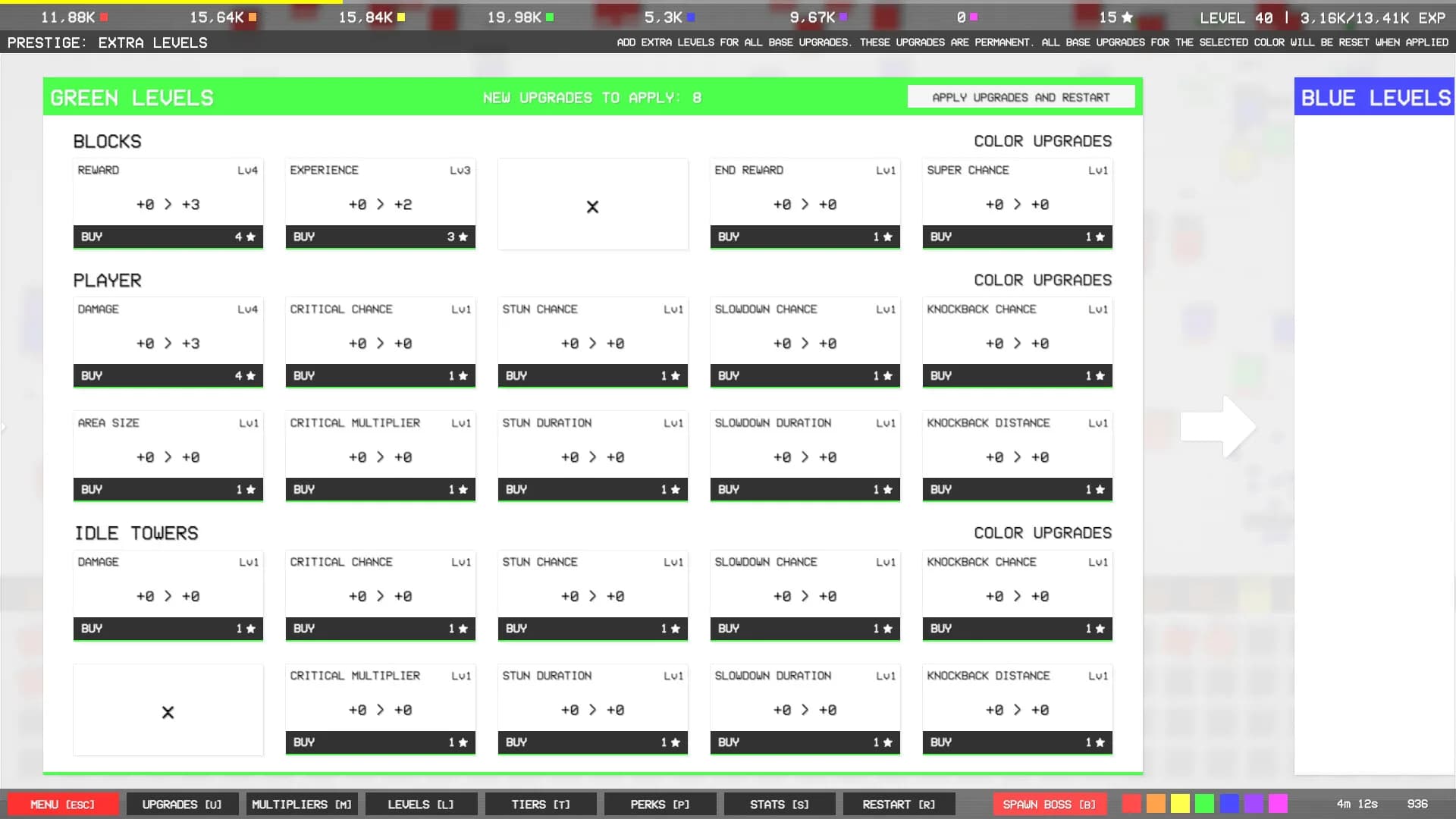Buy Player Critical Chance upgrade
1456x819 pixels.
pos(380,375)
